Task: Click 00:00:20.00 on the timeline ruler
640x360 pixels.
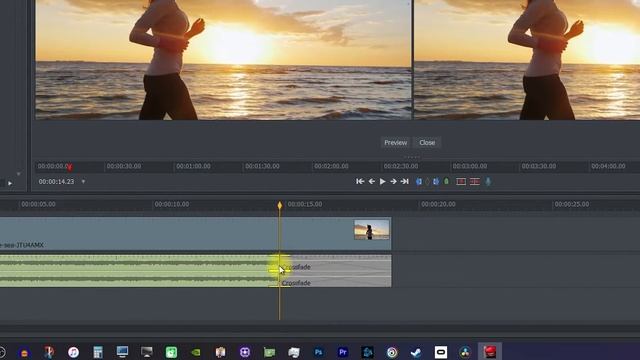Action: pos(438,204)
